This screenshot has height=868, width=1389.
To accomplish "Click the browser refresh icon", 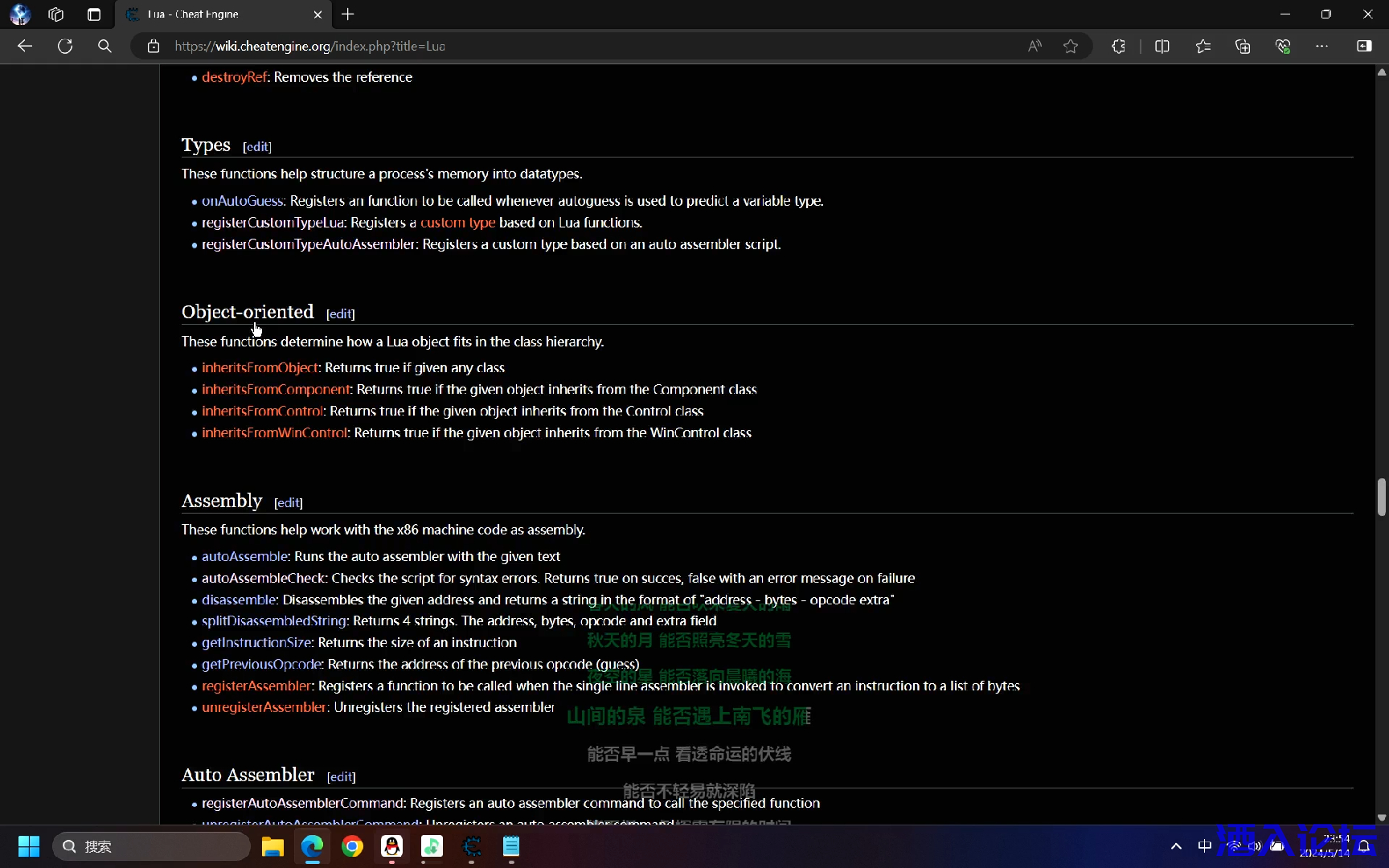I will pyautogui.click(x=65, y=47).
